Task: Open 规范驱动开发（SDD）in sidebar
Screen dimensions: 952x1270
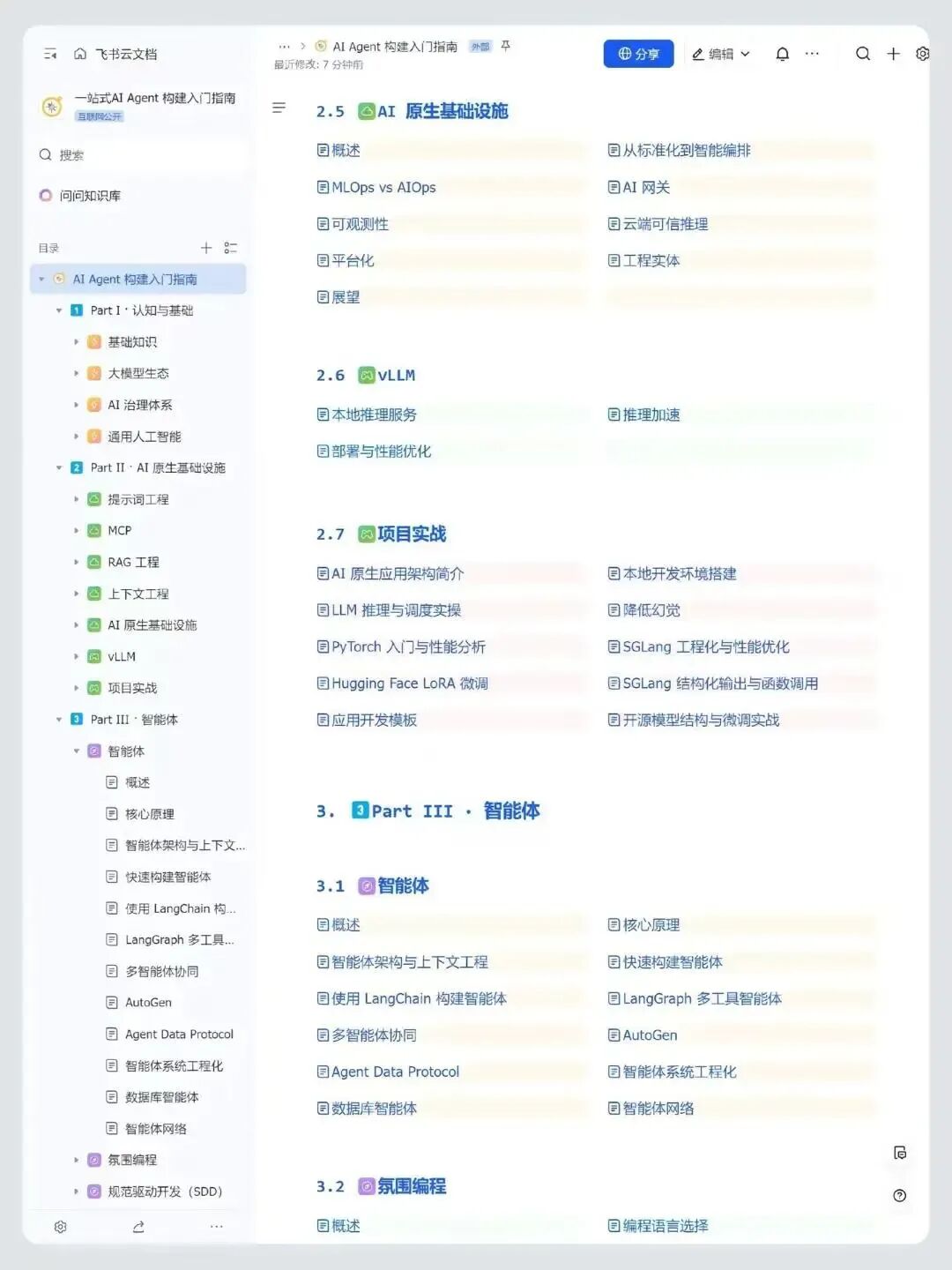Action: point(165,1192)
